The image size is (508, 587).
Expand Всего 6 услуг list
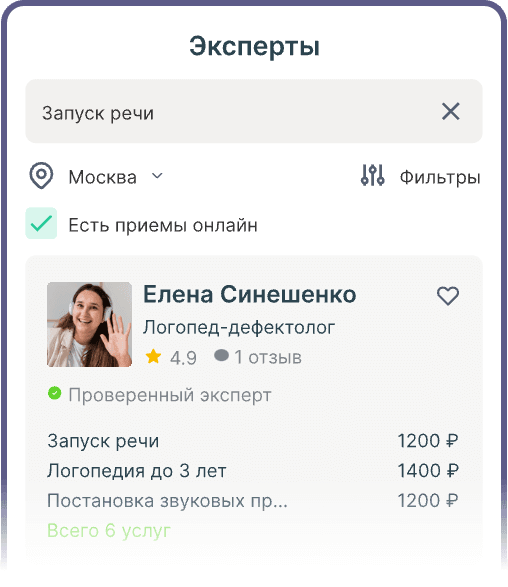[x=109, y=530]
